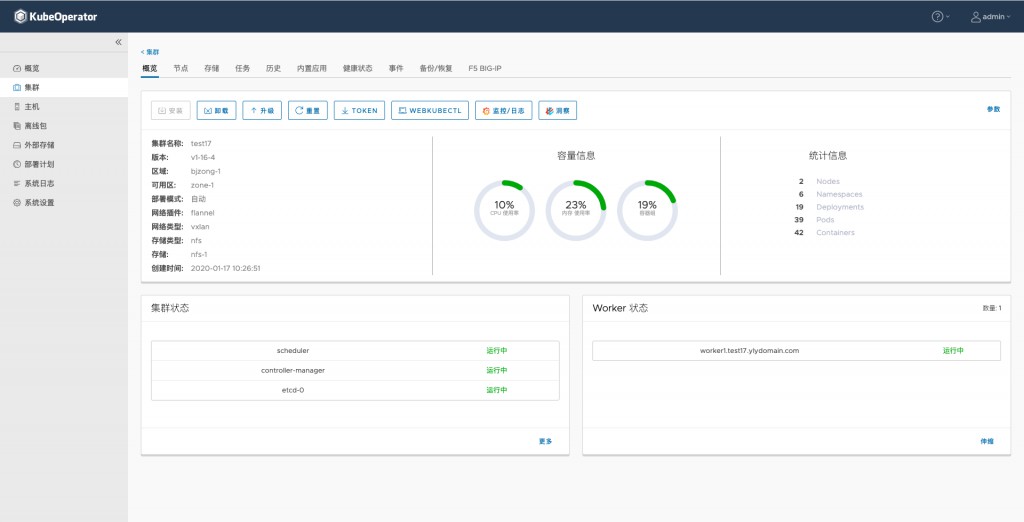Click the creation time 2020-01-17 10:26:51
The height and width of the screenshot is (522, 1024).
coord(225,269)
